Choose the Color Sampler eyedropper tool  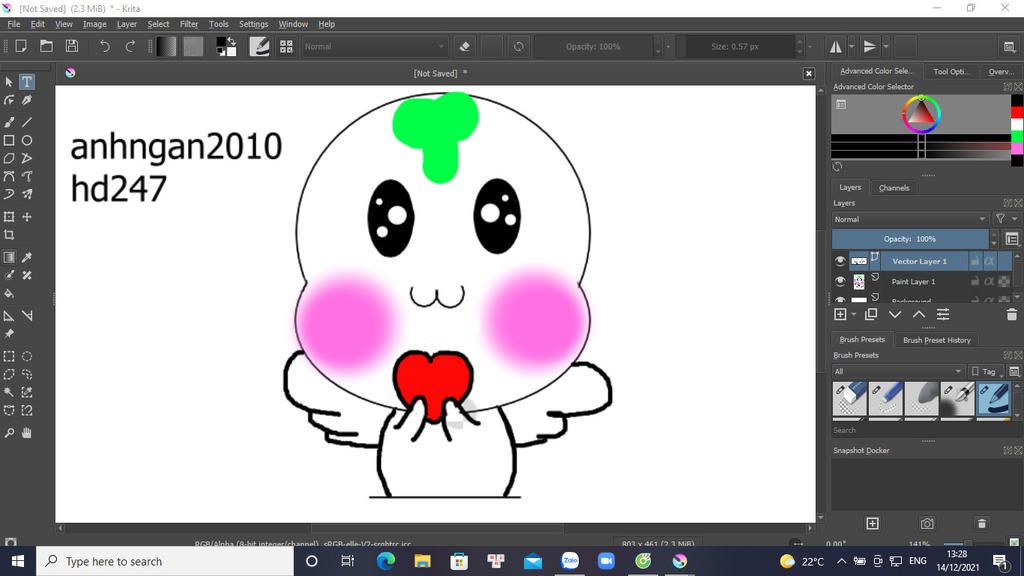27,257
